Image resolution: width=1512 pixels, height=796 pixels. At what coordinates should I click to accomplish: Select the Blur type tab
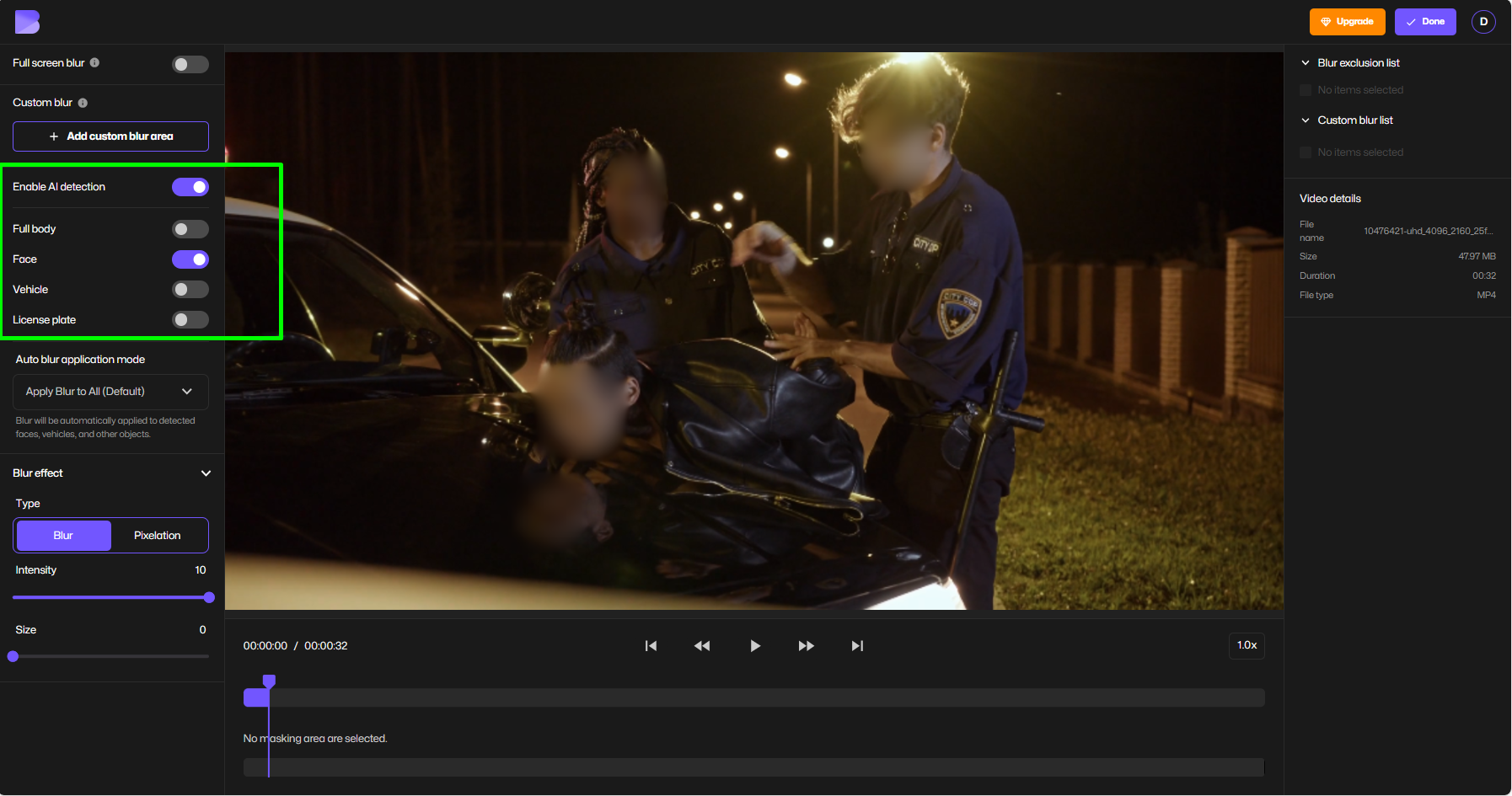[62, 535]
